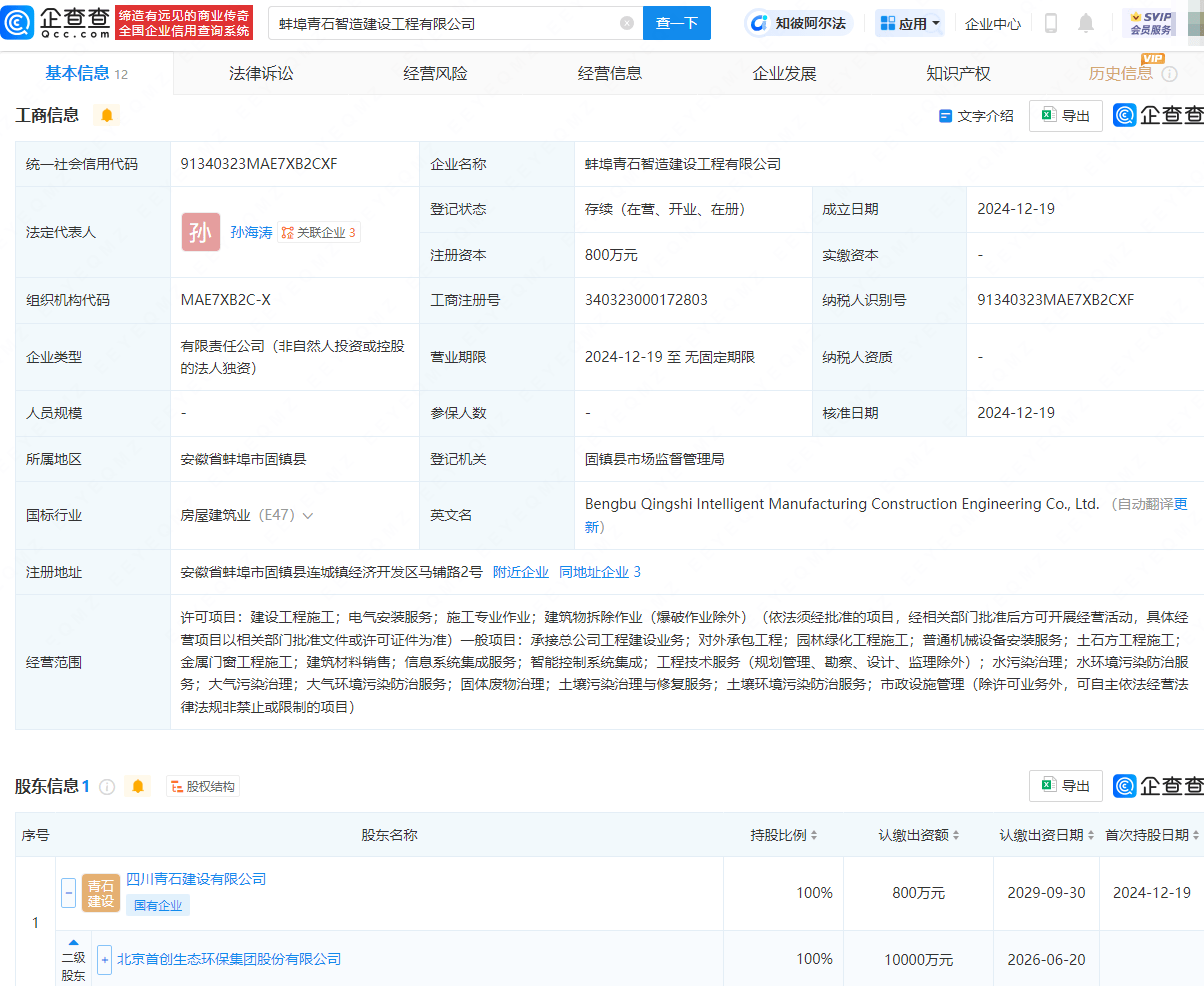
Task: Open SVIP 会员服务 badge
Action: click(1150, 23)
